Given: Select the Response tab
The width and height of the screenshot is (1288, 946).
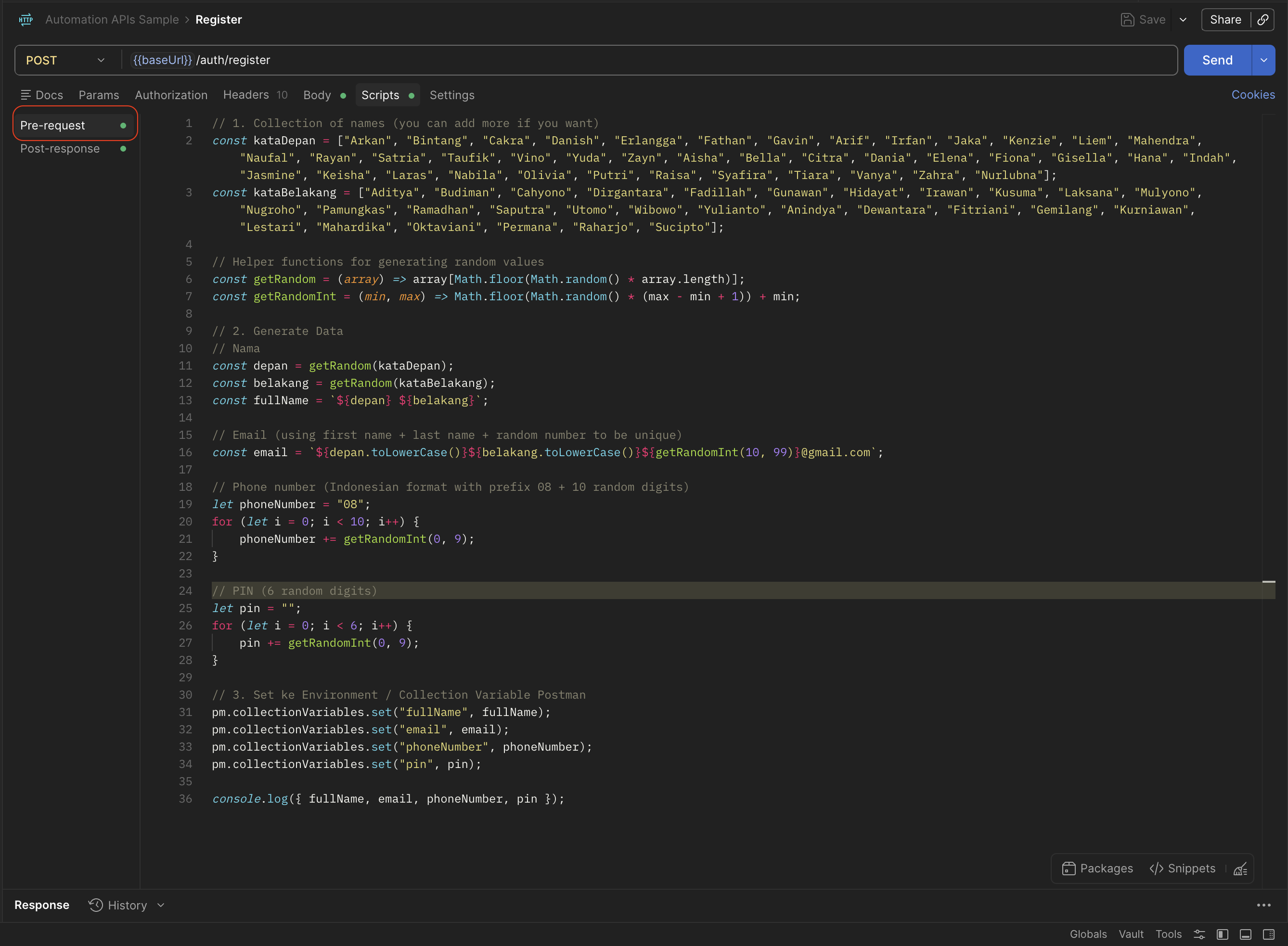Looking at the screenshot, I should click(x=42, y=906).
